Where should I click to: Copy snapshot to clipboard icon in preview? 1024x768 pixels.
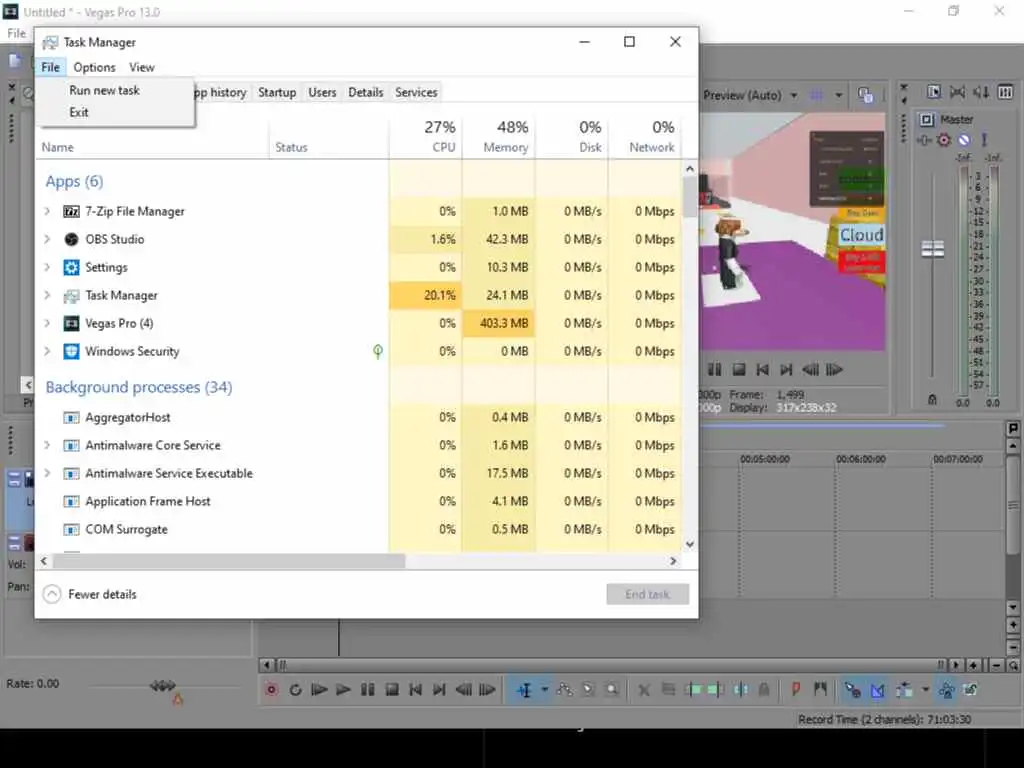click(x=865, y=95)
